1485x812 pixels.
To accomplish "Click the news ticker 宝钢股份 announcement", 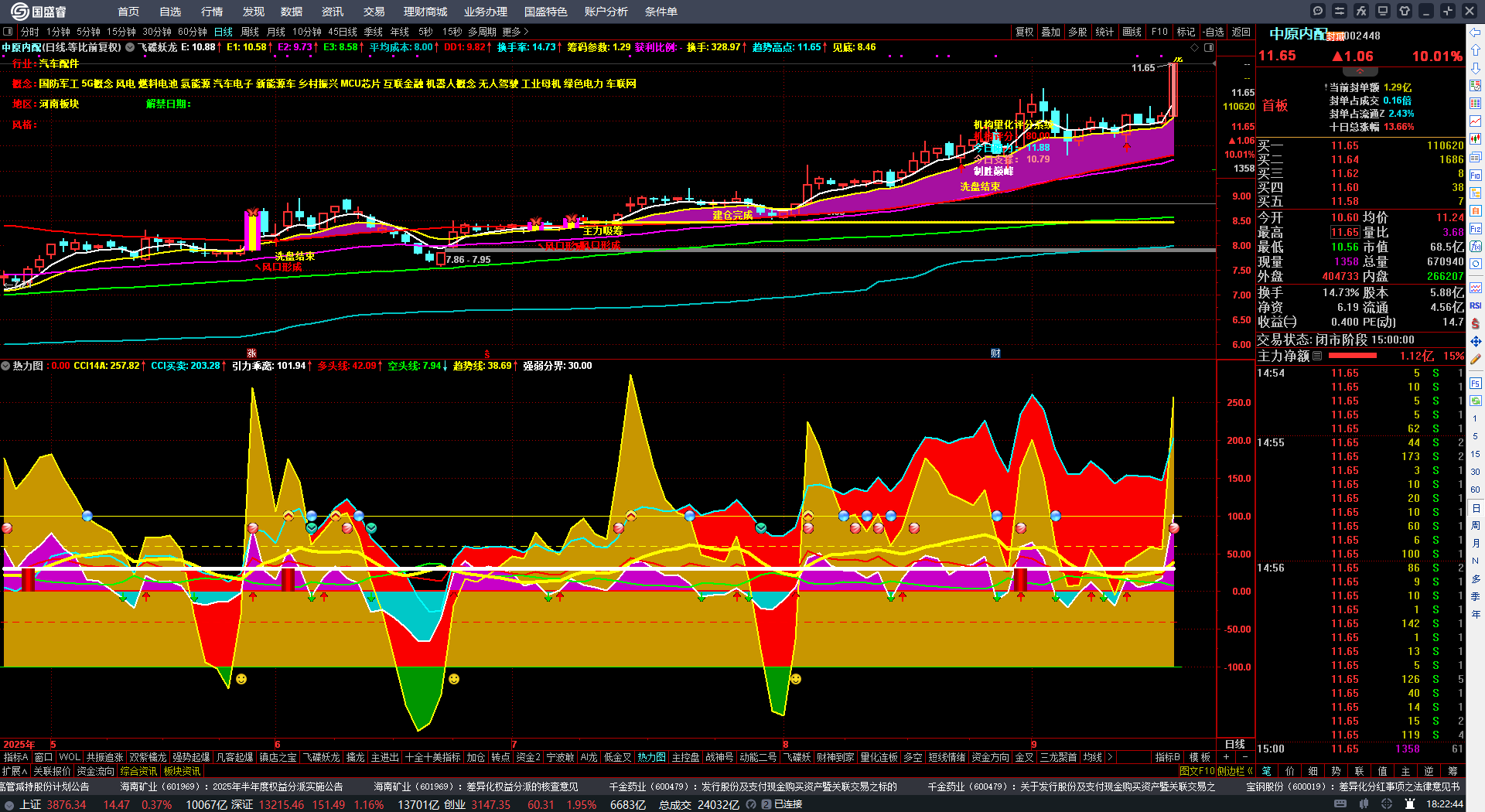I will [x=1354, y=786].
